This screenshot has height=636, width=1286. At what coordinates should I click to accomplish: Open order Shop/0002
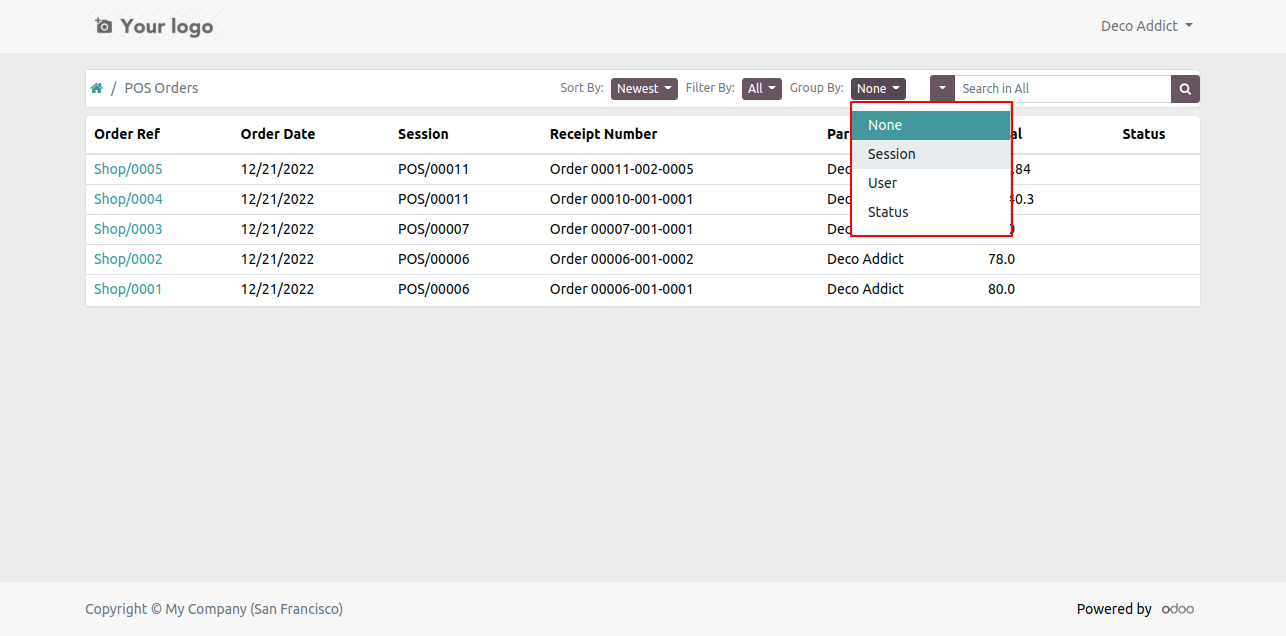[x=128, y=259]
